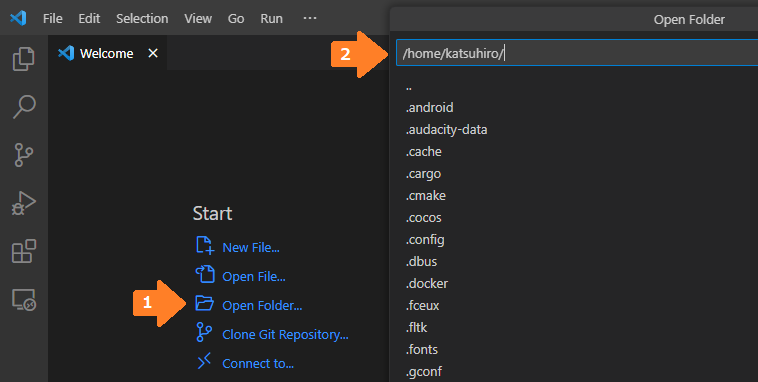Click the Connect to remote icon
This screenshot has height=382, width=758.
coord(204,361)
